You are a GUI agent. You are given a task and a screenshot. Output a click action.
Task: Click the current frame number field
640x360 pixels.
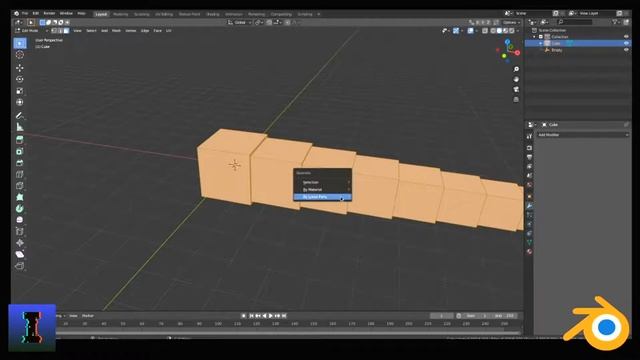point(441,316)
